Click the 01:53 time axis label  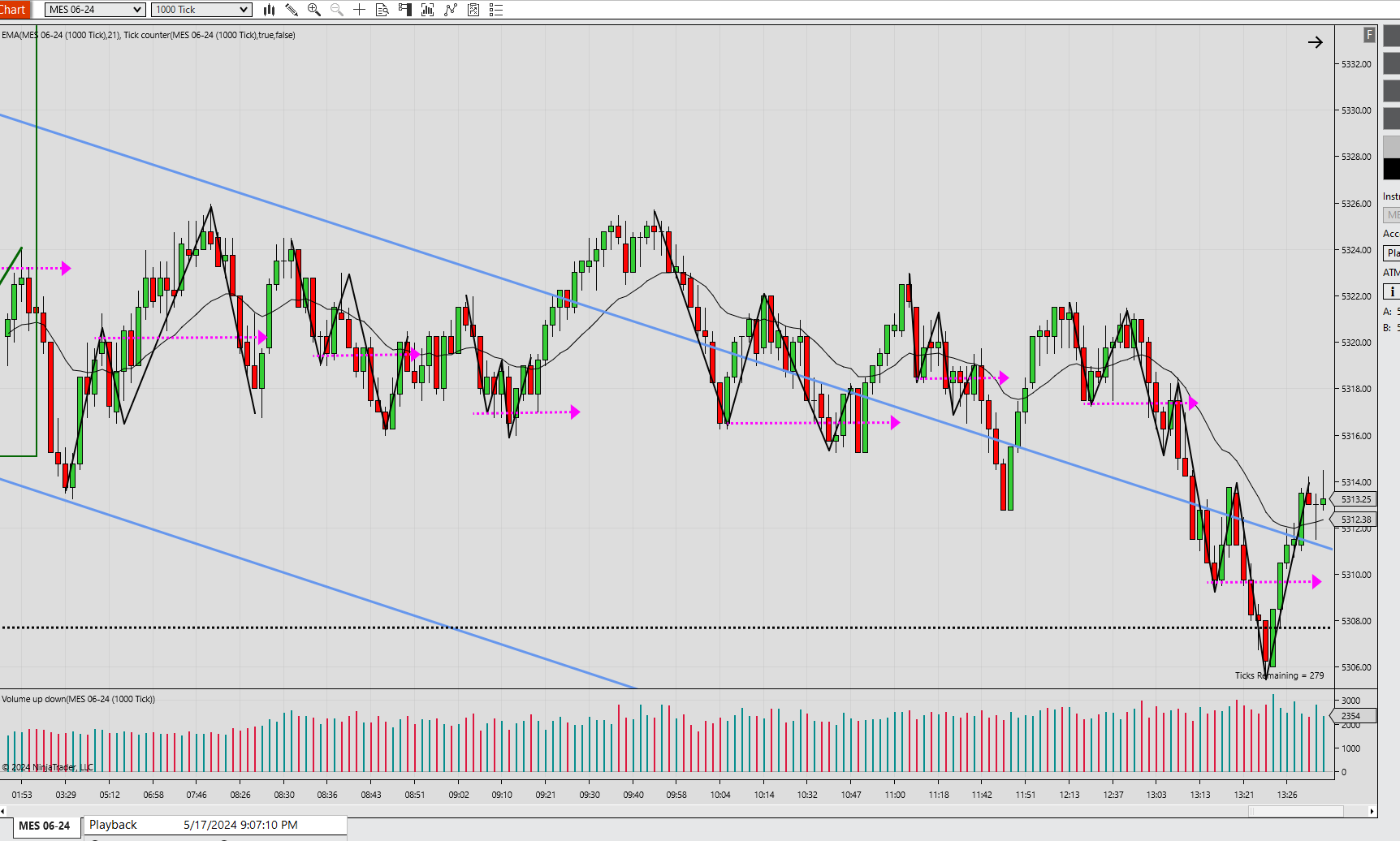pyautogui.click(x=22, y=795)
